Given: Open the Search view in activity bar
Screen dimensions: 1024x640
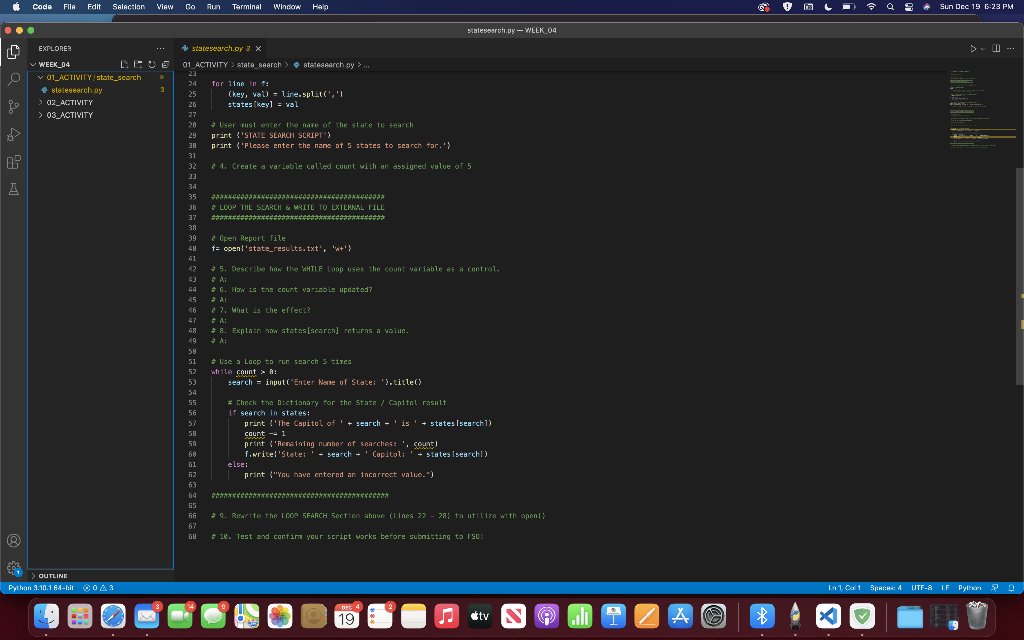Looking at the screenshot, I should point(15,77).
